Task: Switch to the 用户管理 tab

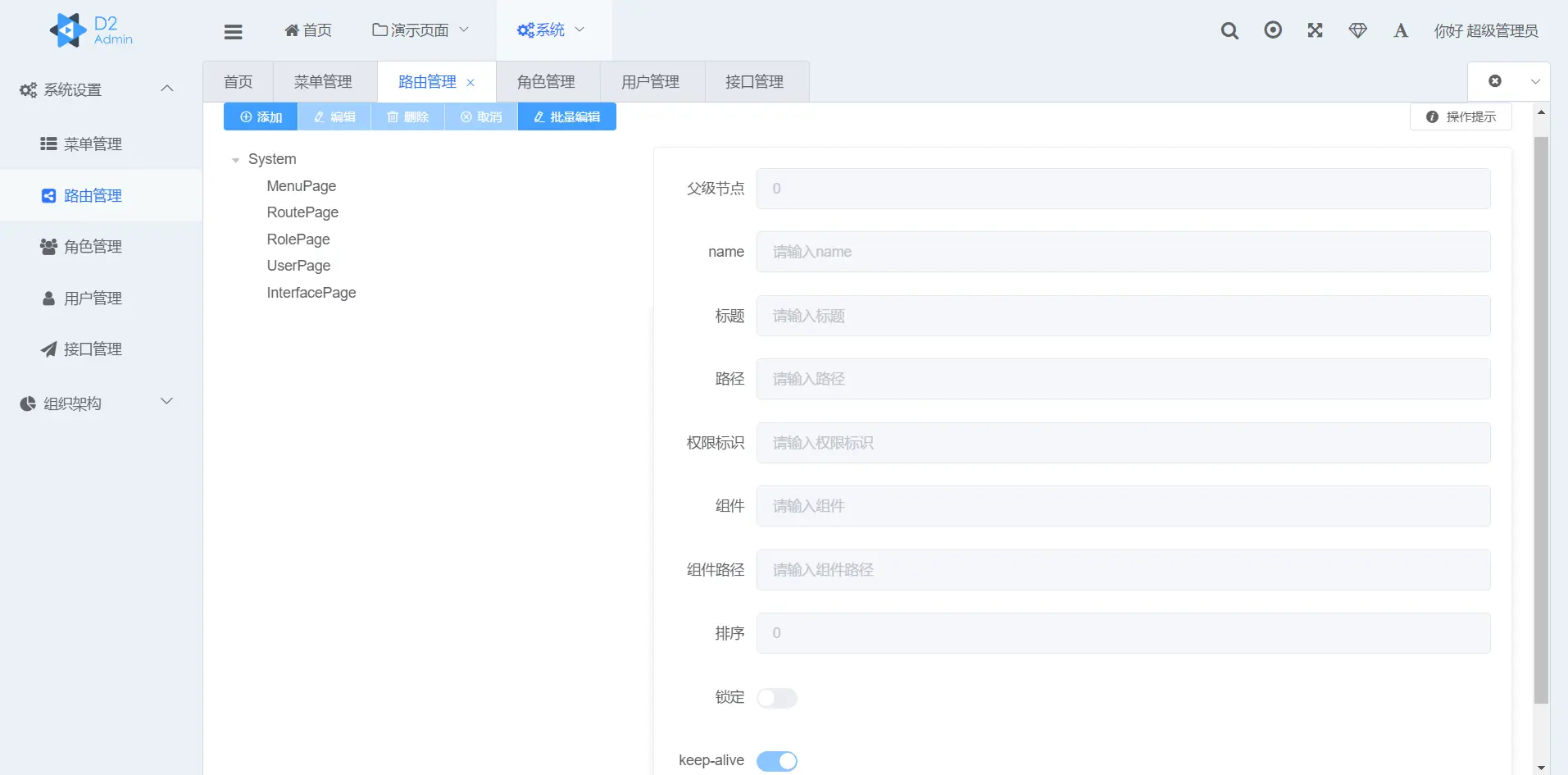Action: point(651,82)
